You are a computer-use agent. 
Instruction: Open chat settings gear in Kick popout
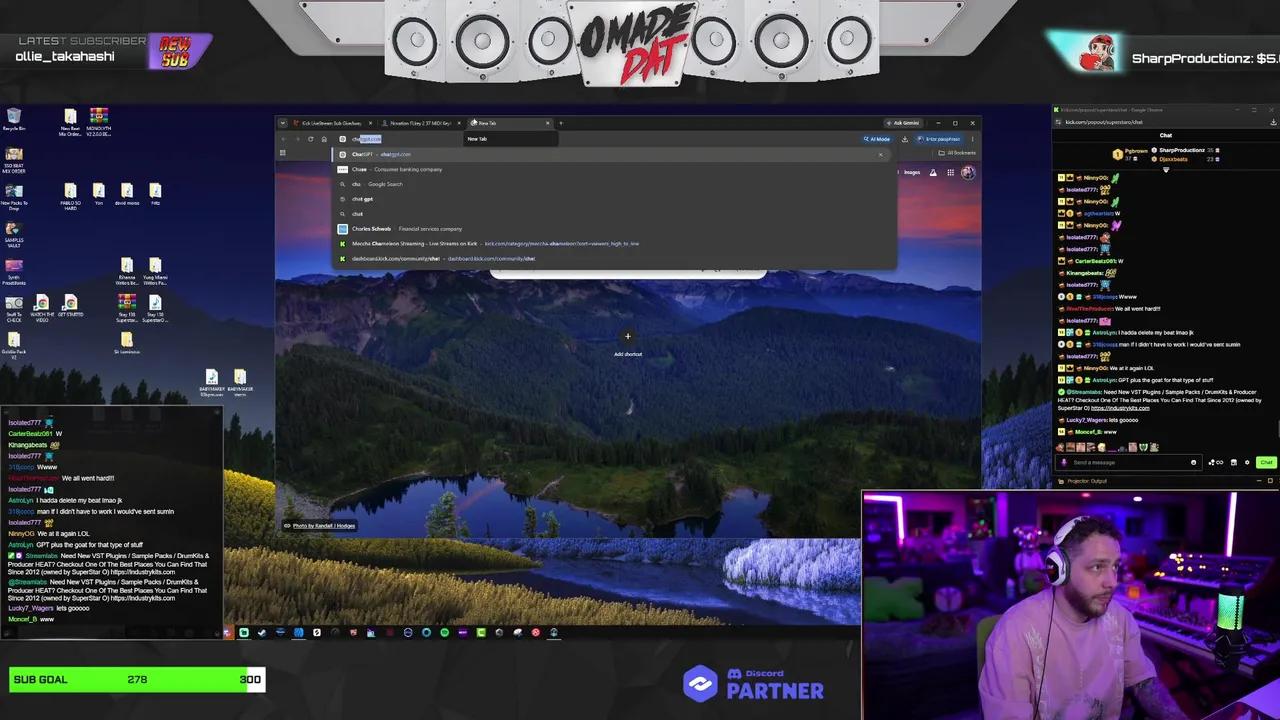pos(1247,462)
